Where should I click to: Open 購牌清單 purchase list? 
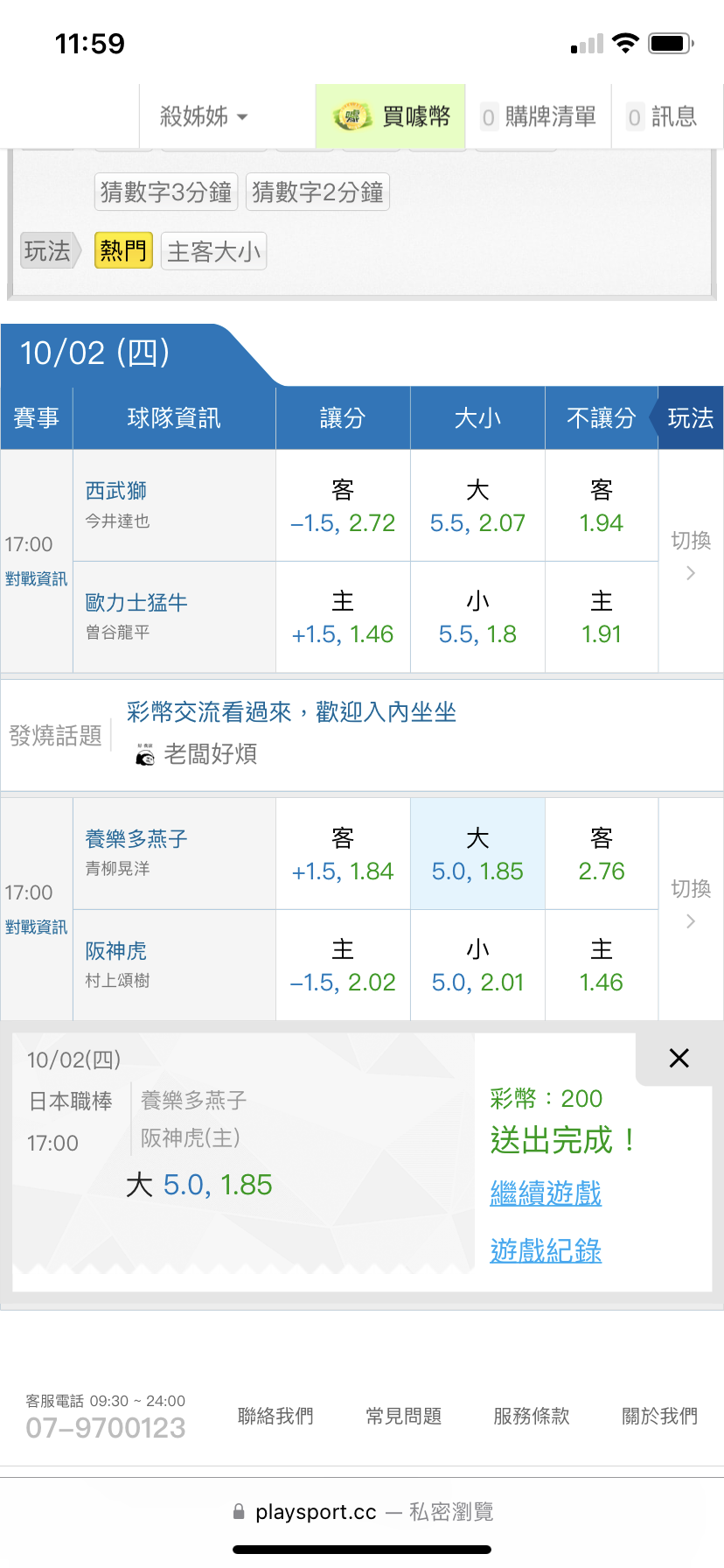pyautogui.click(x=539, y=116)
